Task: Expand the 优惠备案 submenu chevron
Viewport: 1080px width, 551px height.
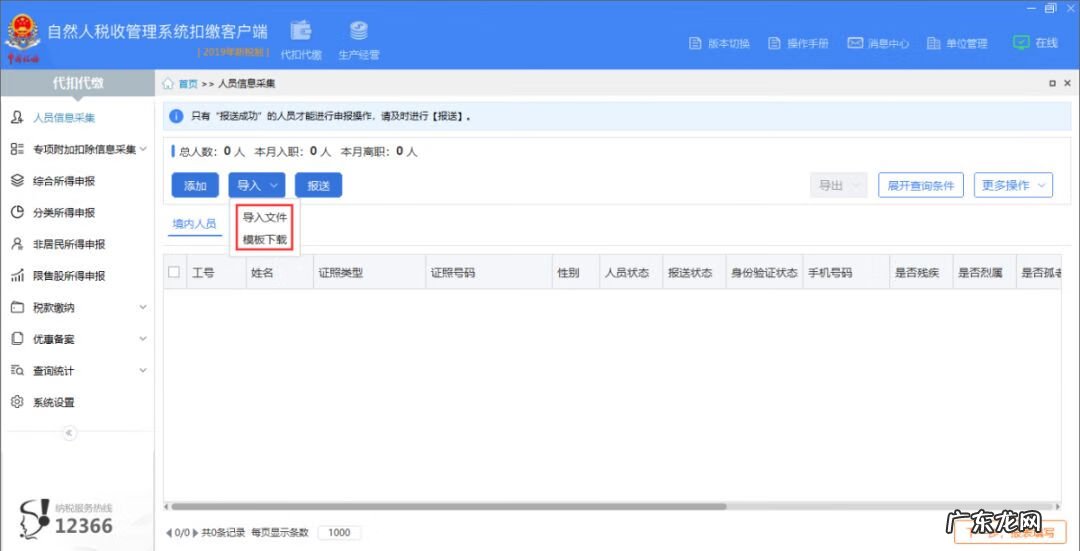Action: tap(143, 339)
